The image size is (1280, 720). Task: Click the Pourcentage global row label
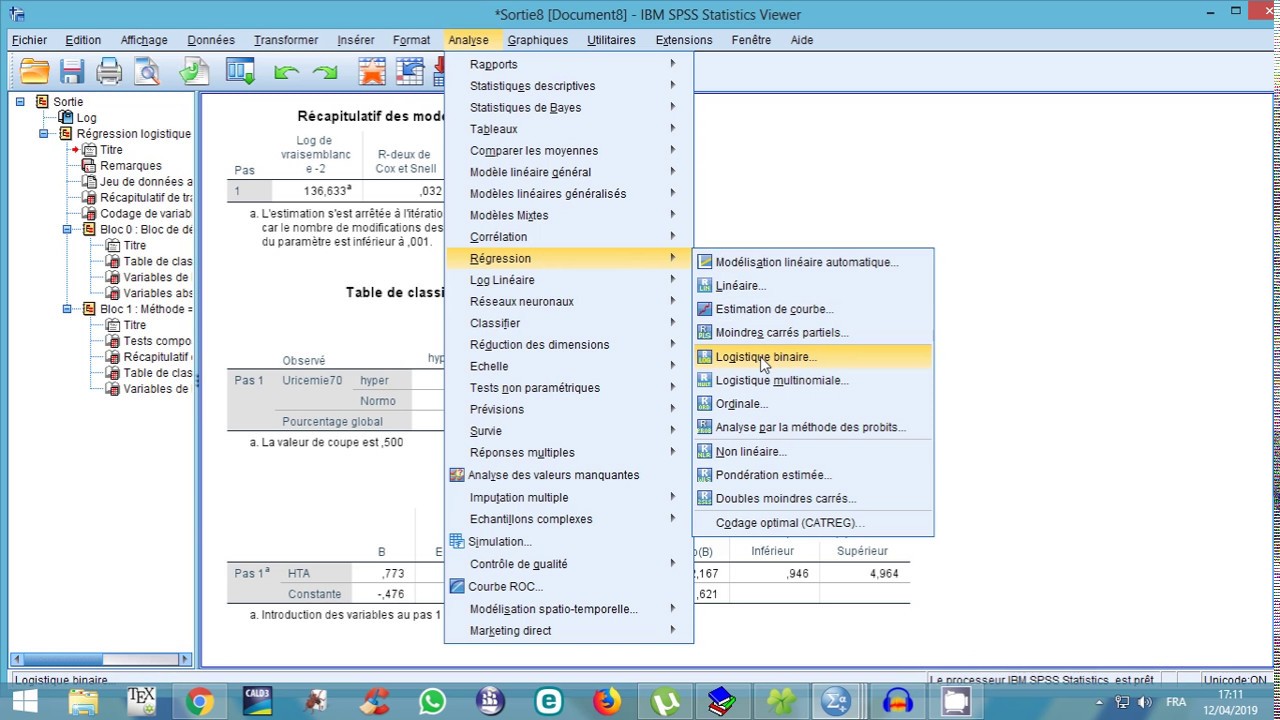(x=332, y=422)
